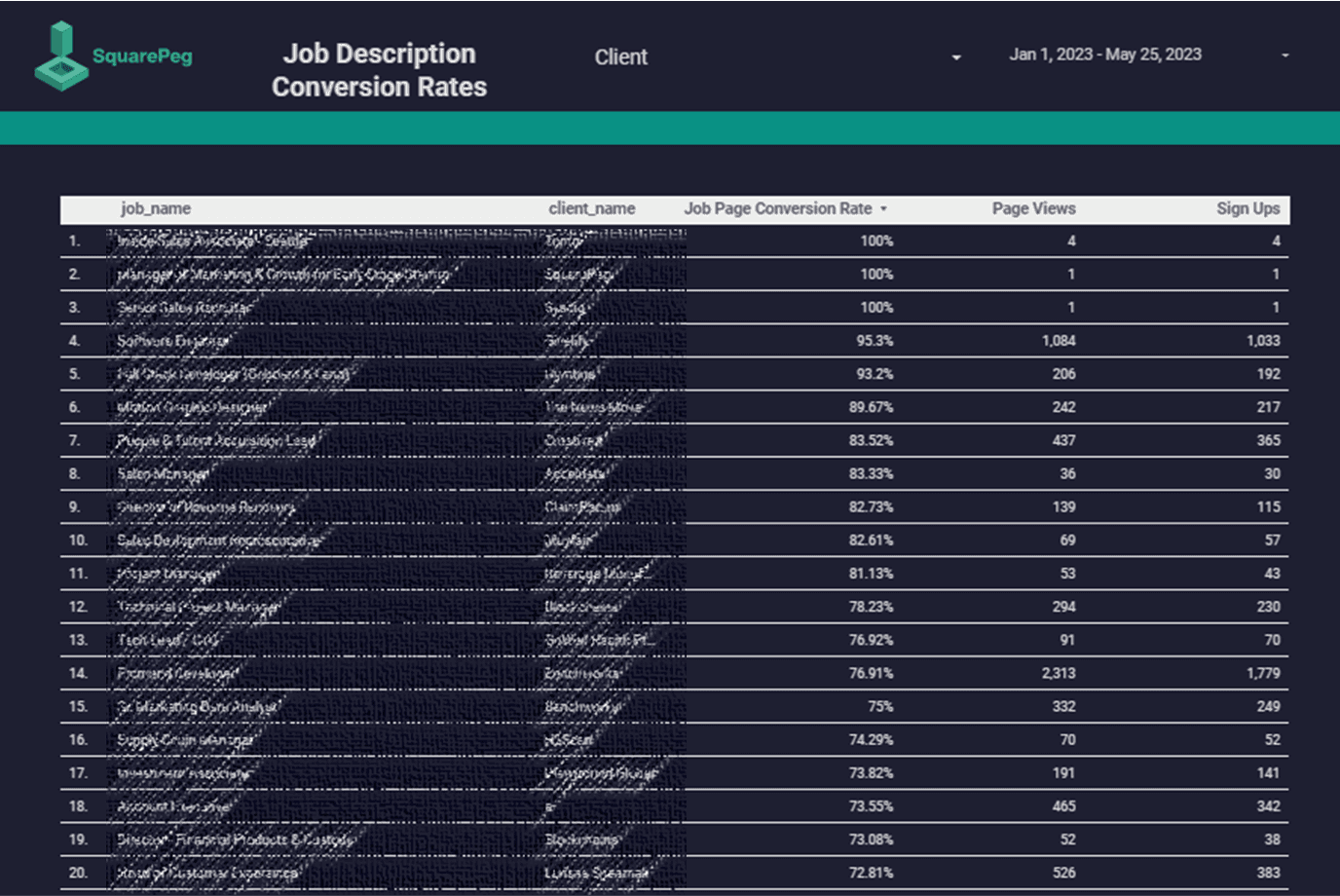The height and width of the screenshot is (896, 1340).
Task: Select the 81.13% conversion rate cell
Action: point(871,574)
